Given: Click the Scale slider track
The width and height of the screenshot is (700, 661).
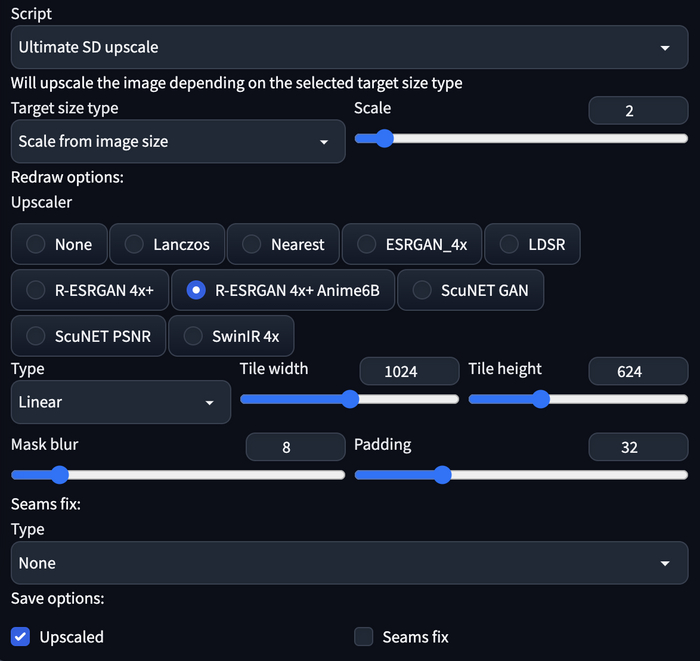Looking at the screenshot, I should [521, 139].
